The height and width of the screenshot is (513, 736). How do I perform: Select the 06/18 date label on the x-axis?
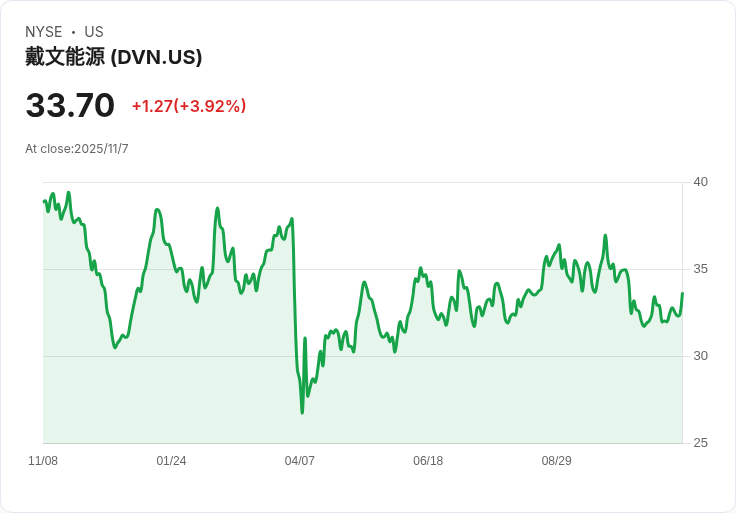pos(428,461)
